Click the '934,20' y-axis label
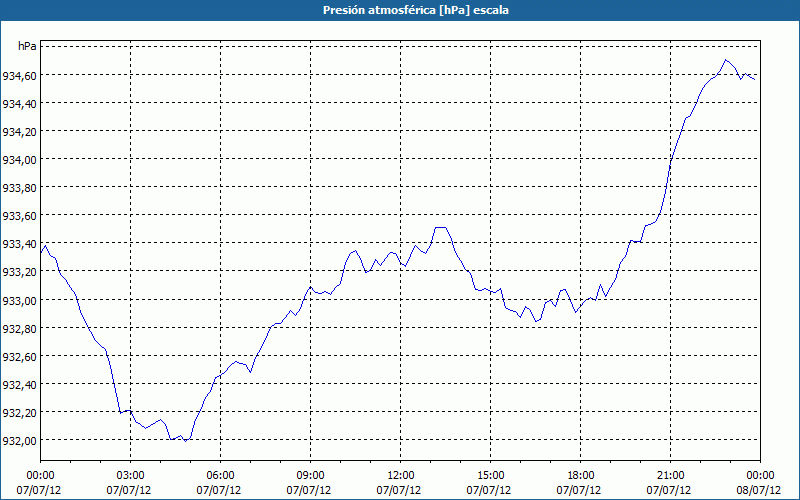800x500 pixels. click(19, 132)
